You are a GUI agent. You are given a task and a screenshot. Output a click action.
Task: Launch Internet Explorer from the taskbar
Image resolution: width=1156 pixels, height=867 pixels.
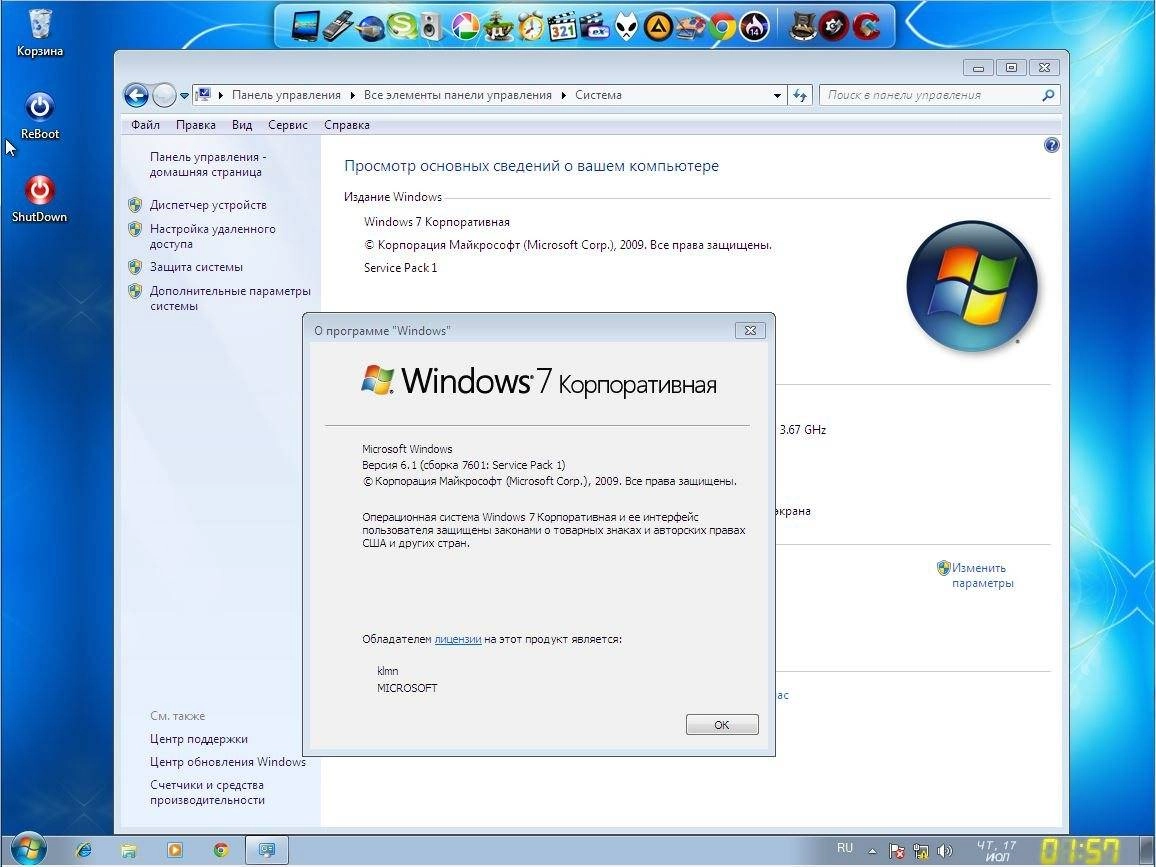coord(83,850)
